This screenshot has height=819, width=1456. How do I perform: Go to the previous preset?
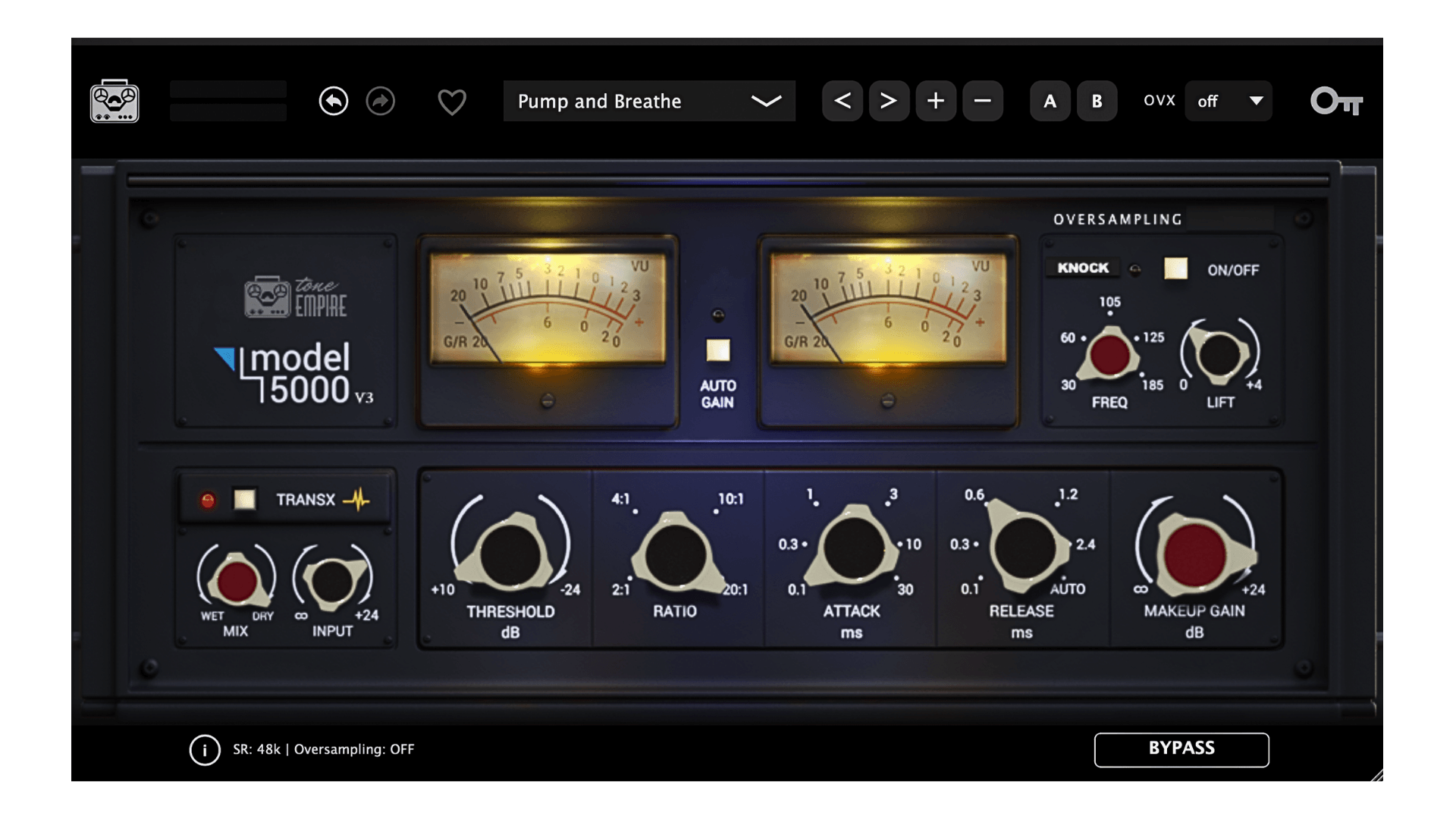843,101
